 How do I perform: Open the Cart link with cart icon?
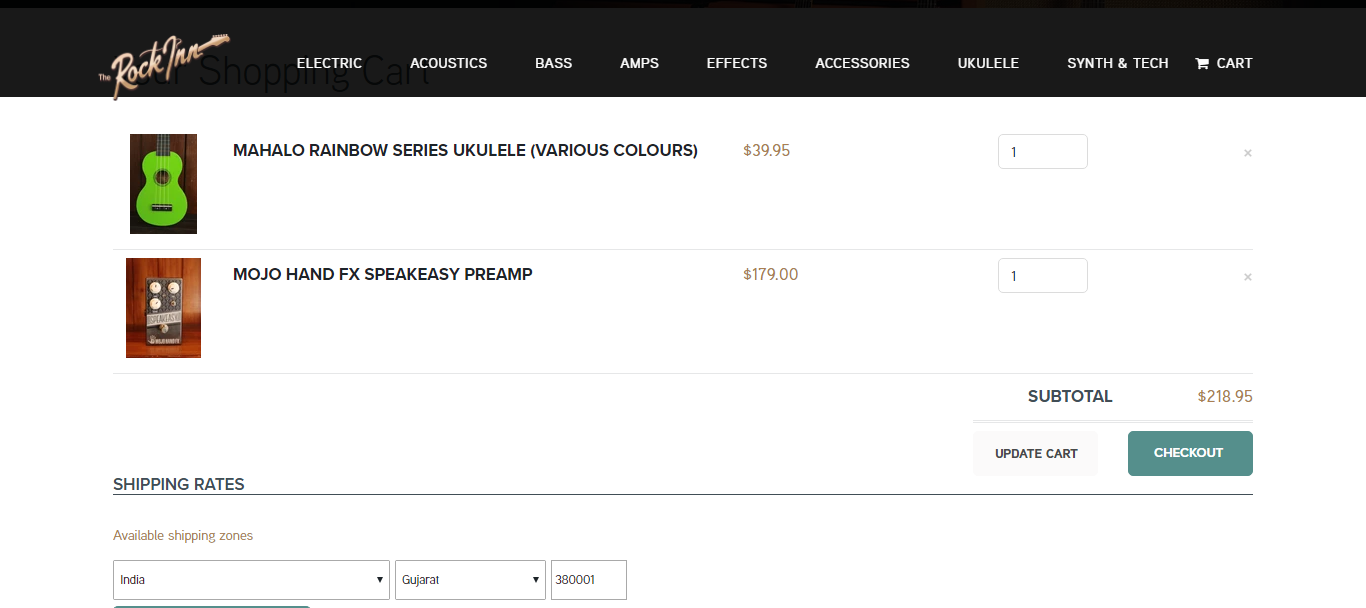1223,63
